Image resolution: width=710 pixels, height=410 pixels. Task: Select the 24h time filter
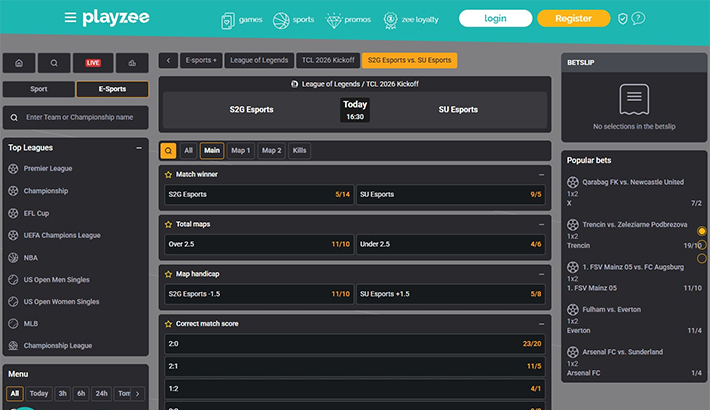click(x=101, y=393)
